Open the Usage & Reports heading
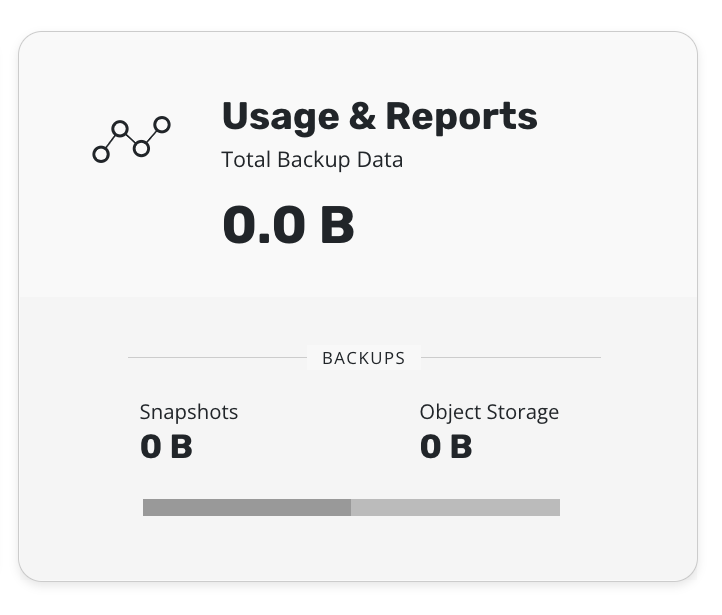Image resolution: width=722 pixels, height=615 pixels. [379, 116]
